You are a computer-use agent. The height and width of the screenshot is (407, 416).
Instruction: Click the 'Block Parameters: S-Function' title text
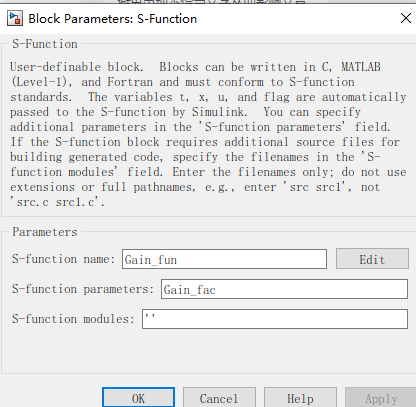click(113, 19)
